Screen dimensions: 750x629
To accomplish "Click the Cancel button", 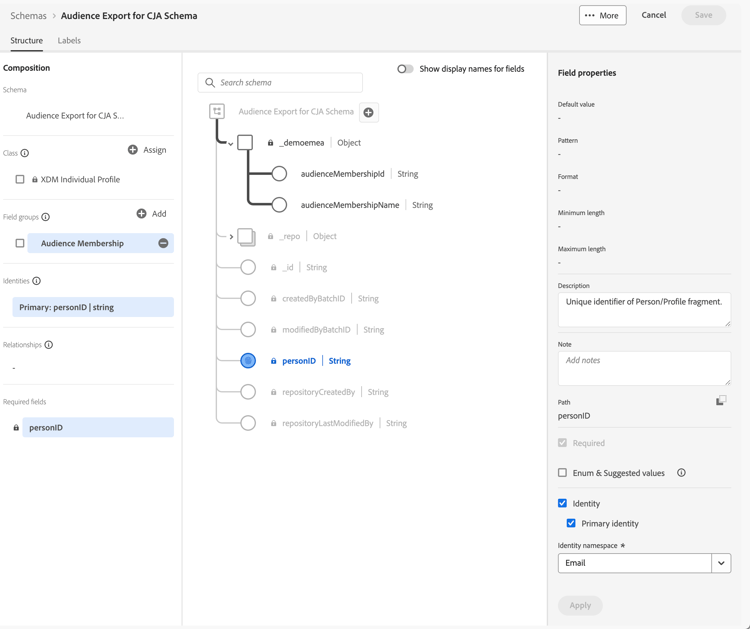I will (x=654, y=15).
